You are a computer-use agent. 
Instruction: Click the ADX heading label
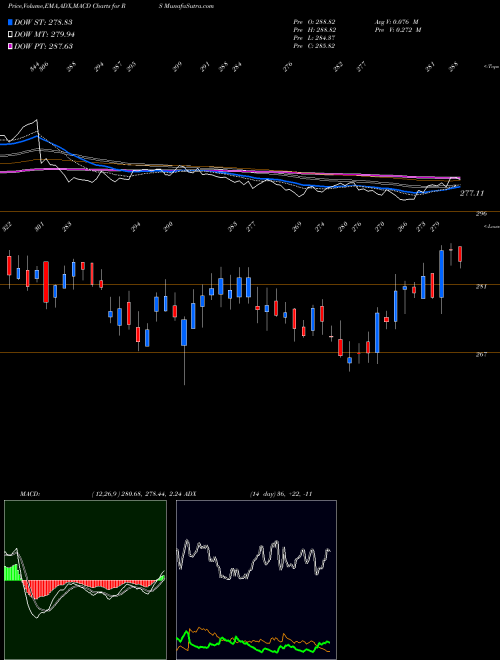(190, 494)
